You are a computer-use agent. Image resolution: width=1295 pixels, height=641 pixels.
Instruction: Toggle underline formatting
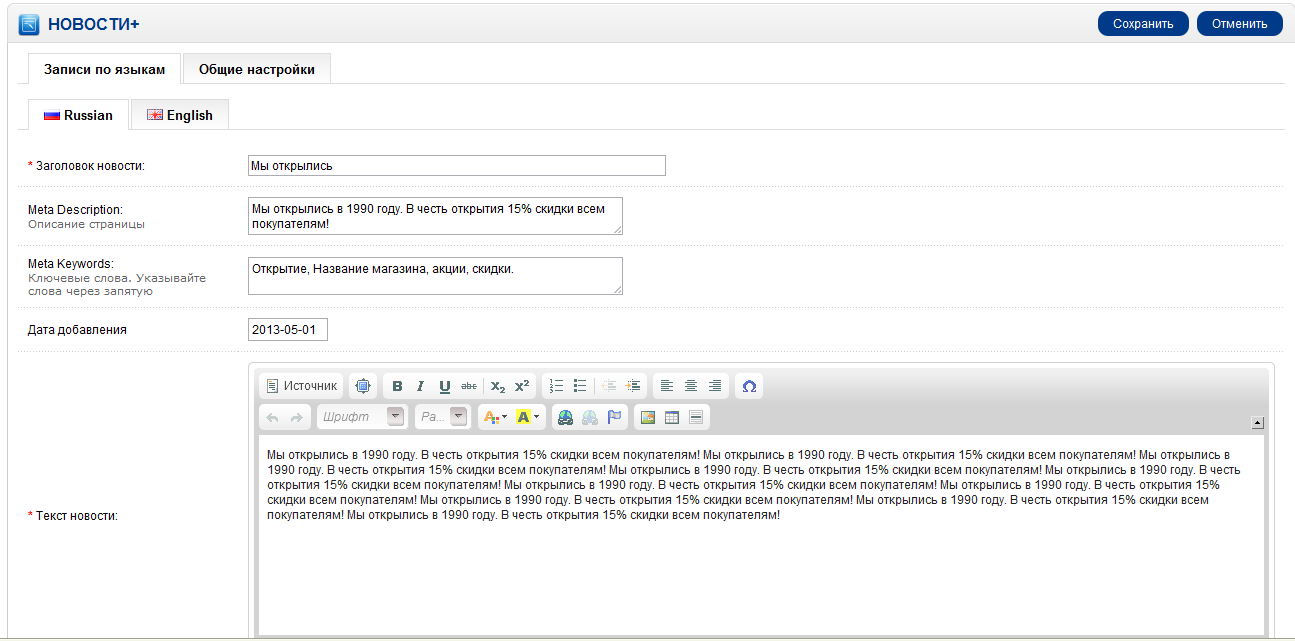click(x=445, y=386)
